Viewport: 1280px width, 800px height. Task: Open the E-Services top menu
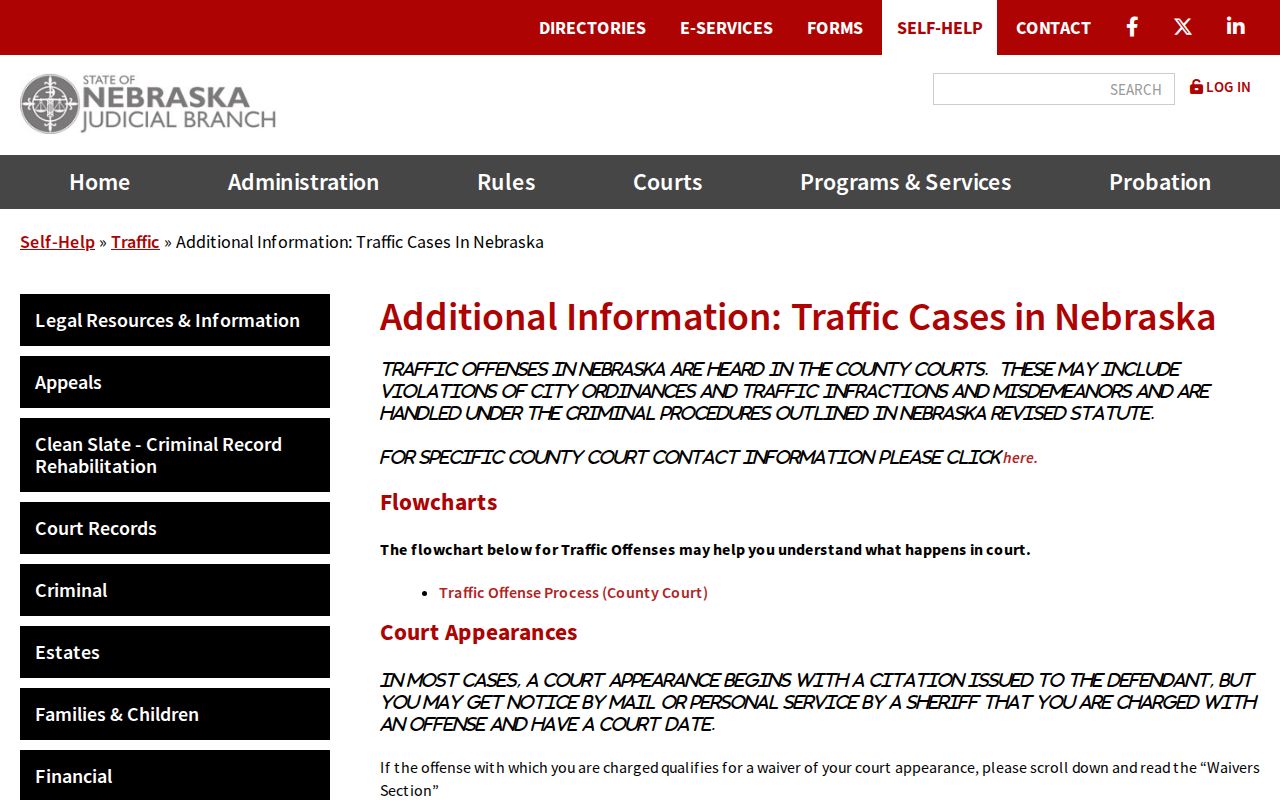pyautogui.click(x=726, y=28)
